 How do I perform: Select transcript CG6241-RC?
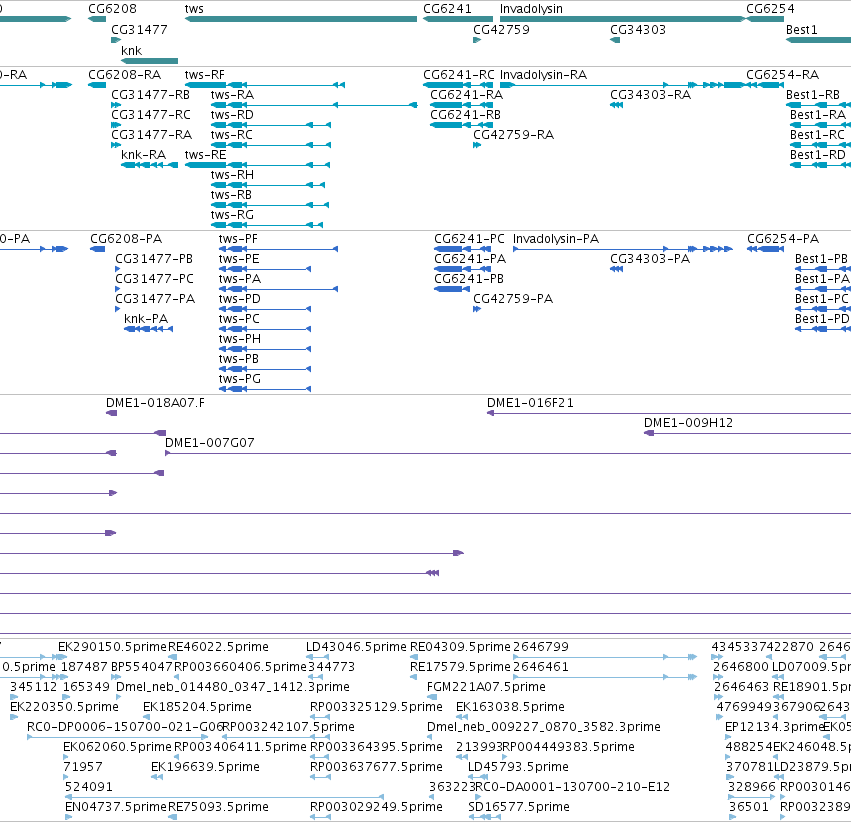tap(458, 85)
